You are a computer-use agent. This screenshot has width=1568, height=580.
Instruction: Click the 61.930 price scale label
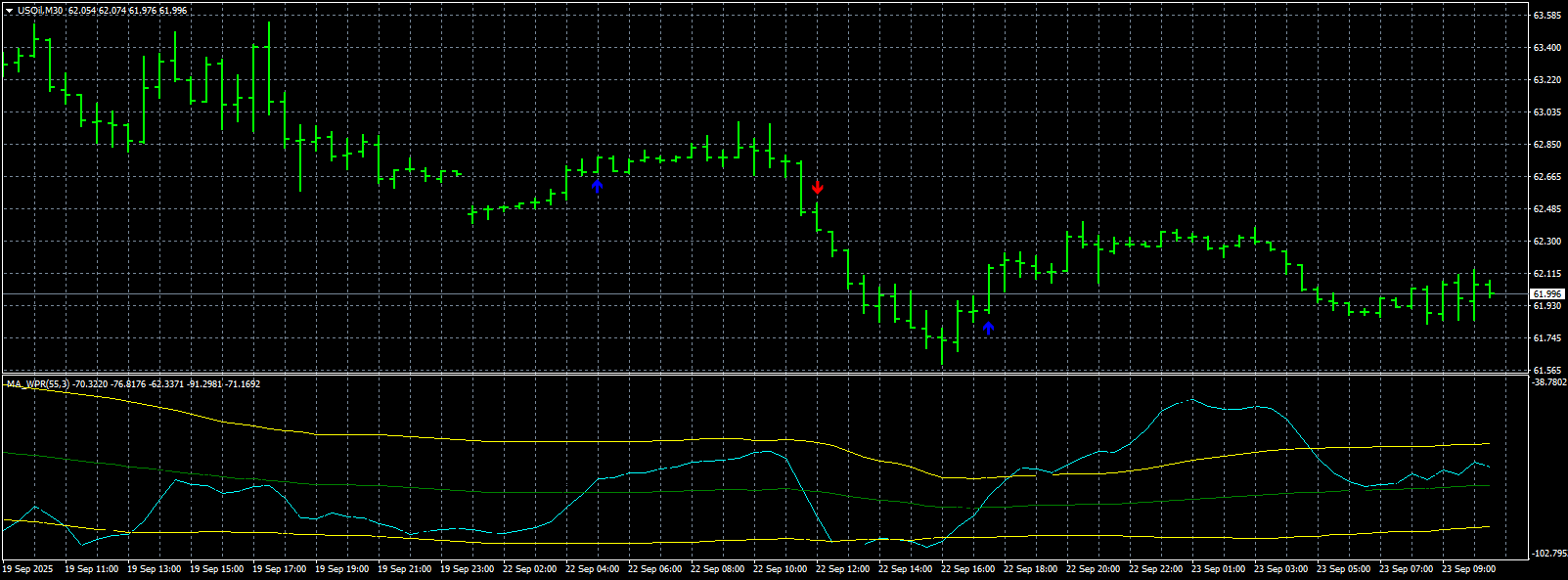[1547, 306]
